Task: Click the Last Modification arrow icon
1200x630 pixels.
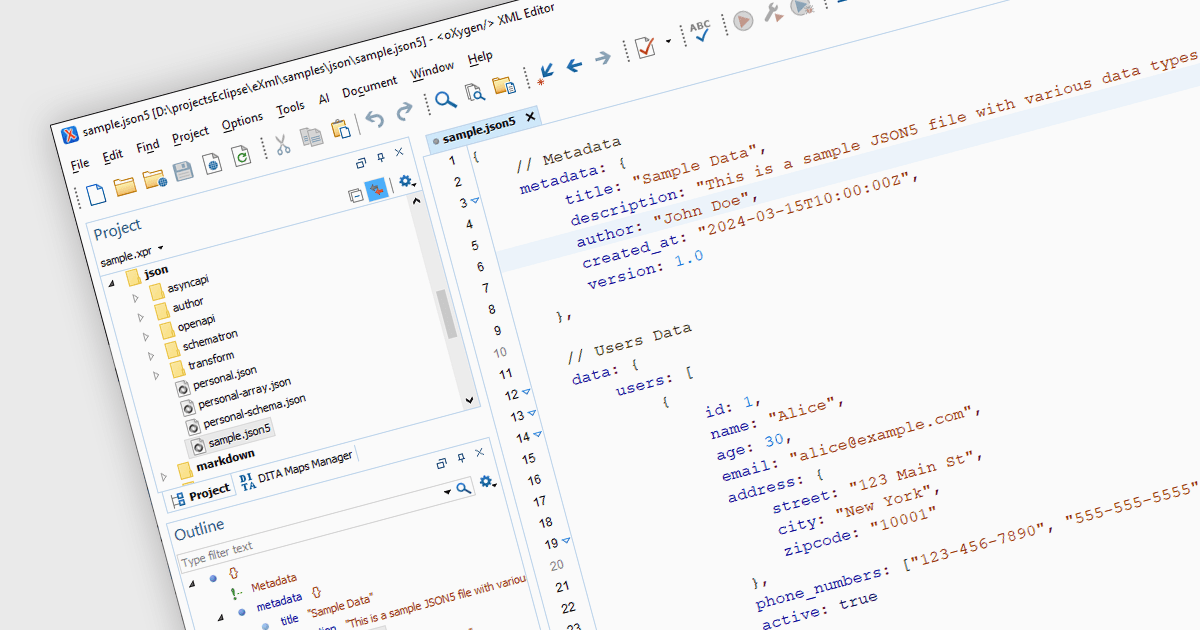Action: click(x=545, y=73)
